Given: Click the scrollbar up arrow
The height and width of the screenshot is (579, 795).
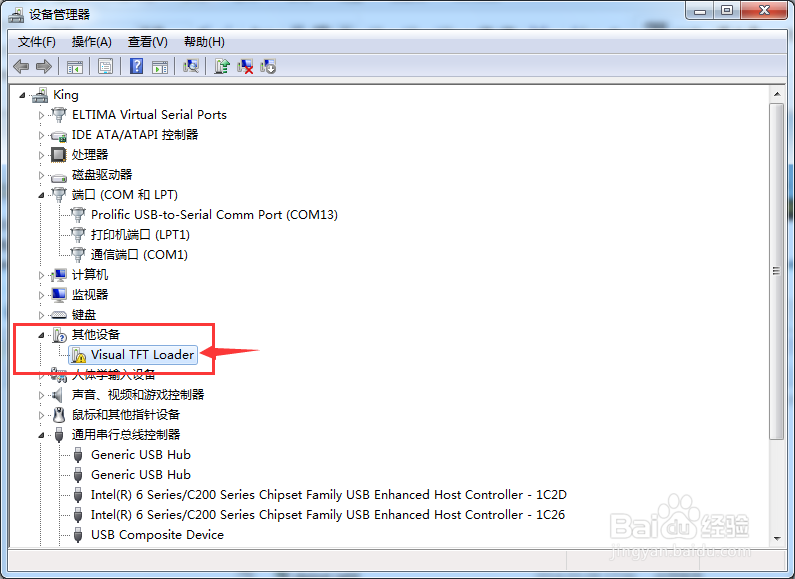Looking at the screenshot, I should [x=776, y=95].
